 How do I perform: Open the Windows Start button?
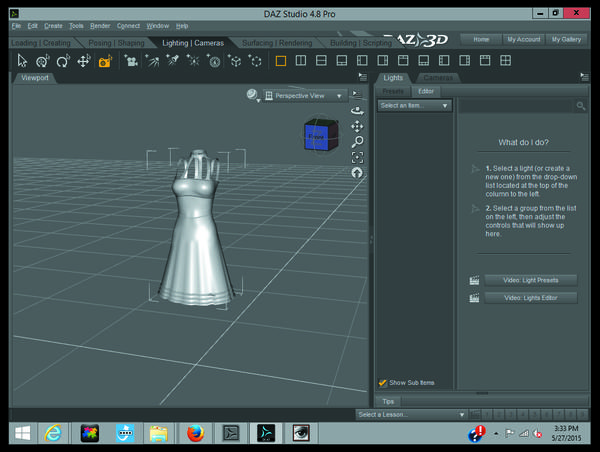pos(23,433)
